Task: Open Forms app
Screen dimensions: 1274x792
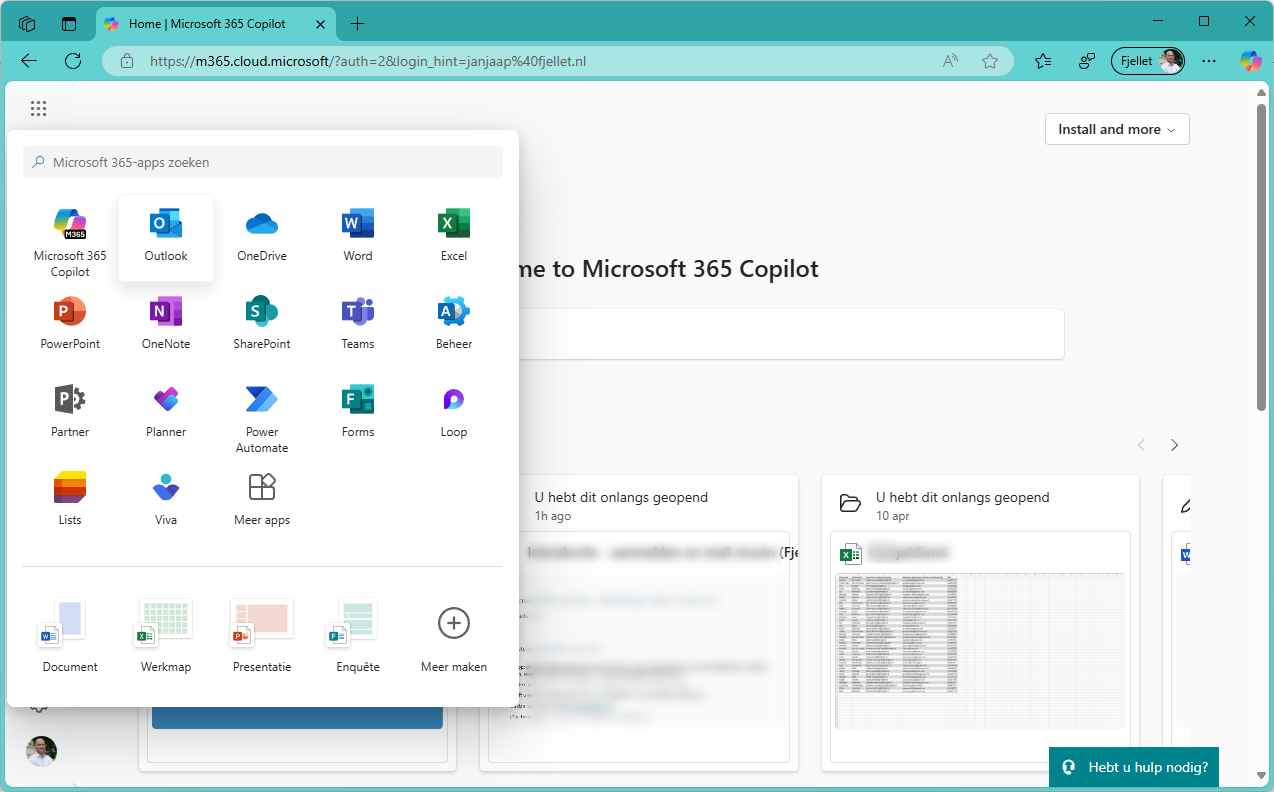Action: (x=358, y=412)
